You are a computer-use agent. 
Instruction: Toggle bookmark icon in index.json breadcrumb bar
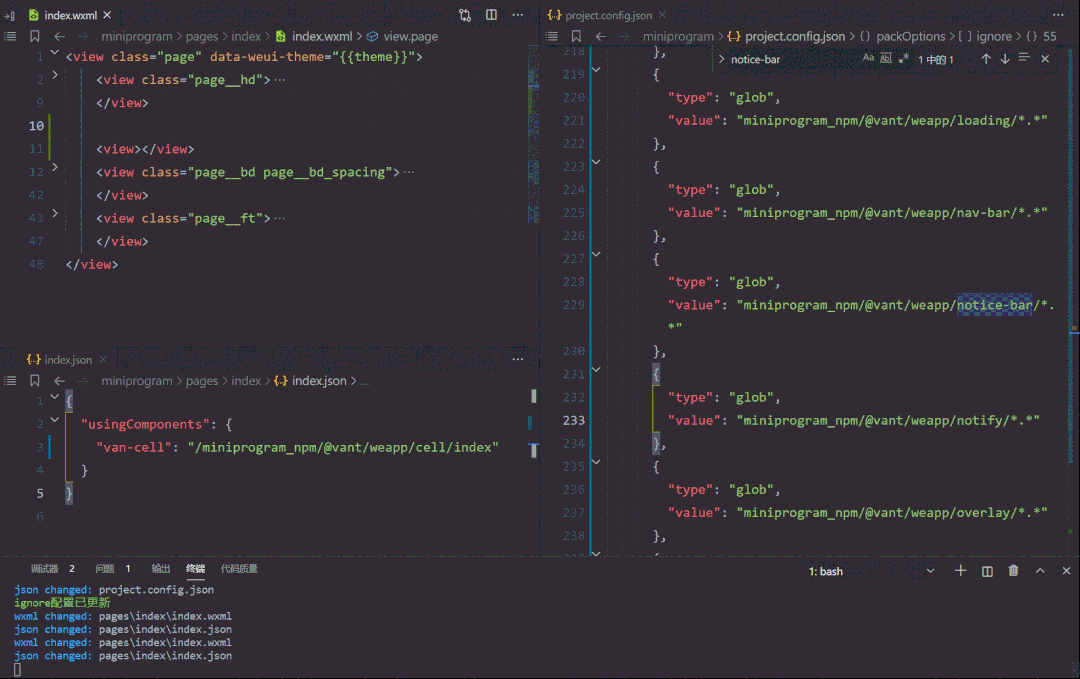click(x=34, y=380)
